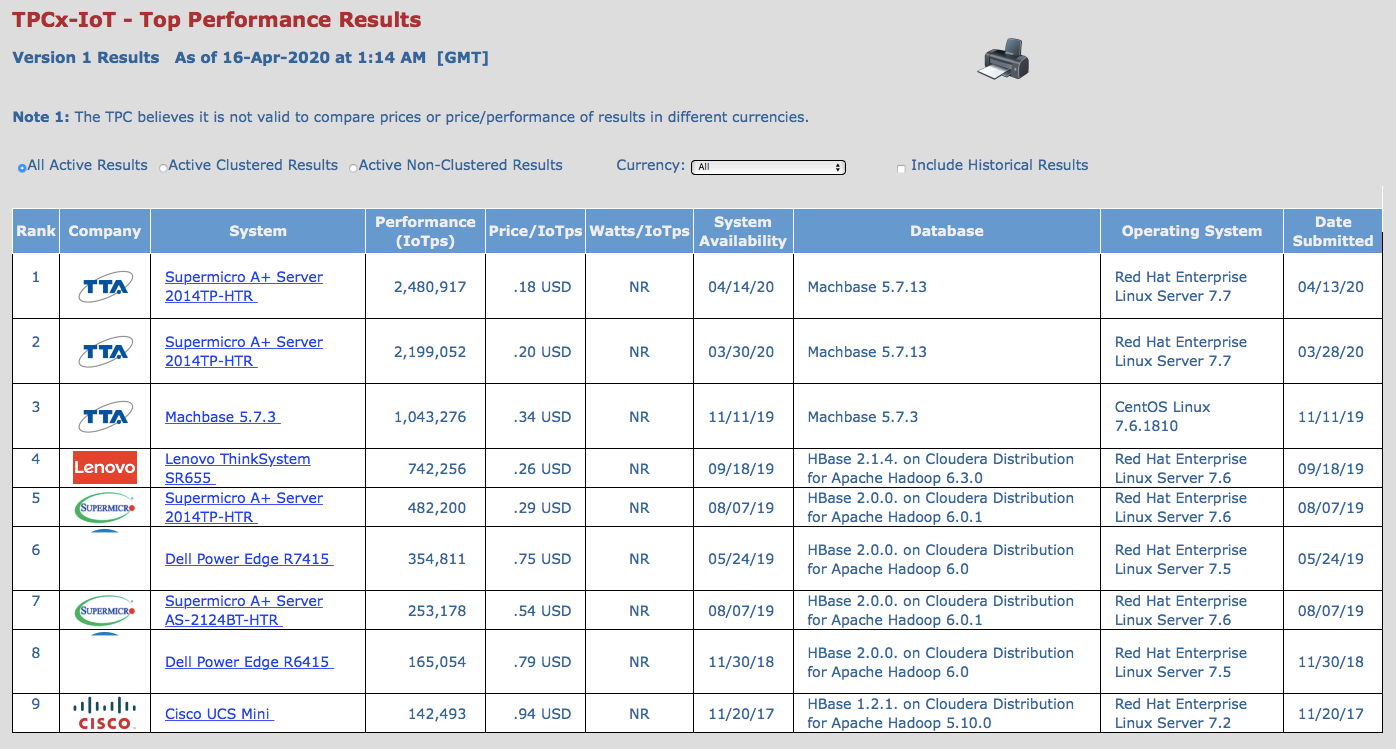The height and width of the screenshot is (749, 1396).
Task: Click the Date Submitted column header
Action: [1332, 231]
